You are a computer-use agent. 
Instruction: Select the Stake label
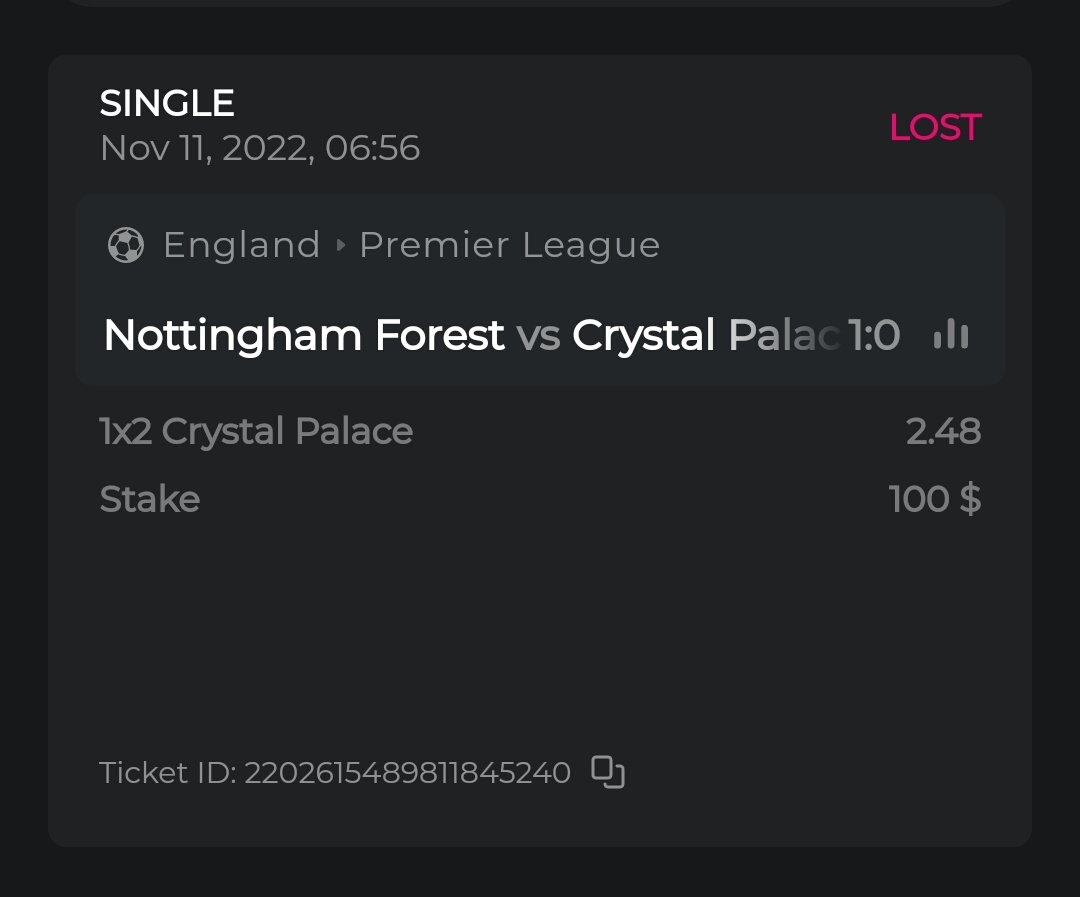pyautogui.click(x=150, y=498)
